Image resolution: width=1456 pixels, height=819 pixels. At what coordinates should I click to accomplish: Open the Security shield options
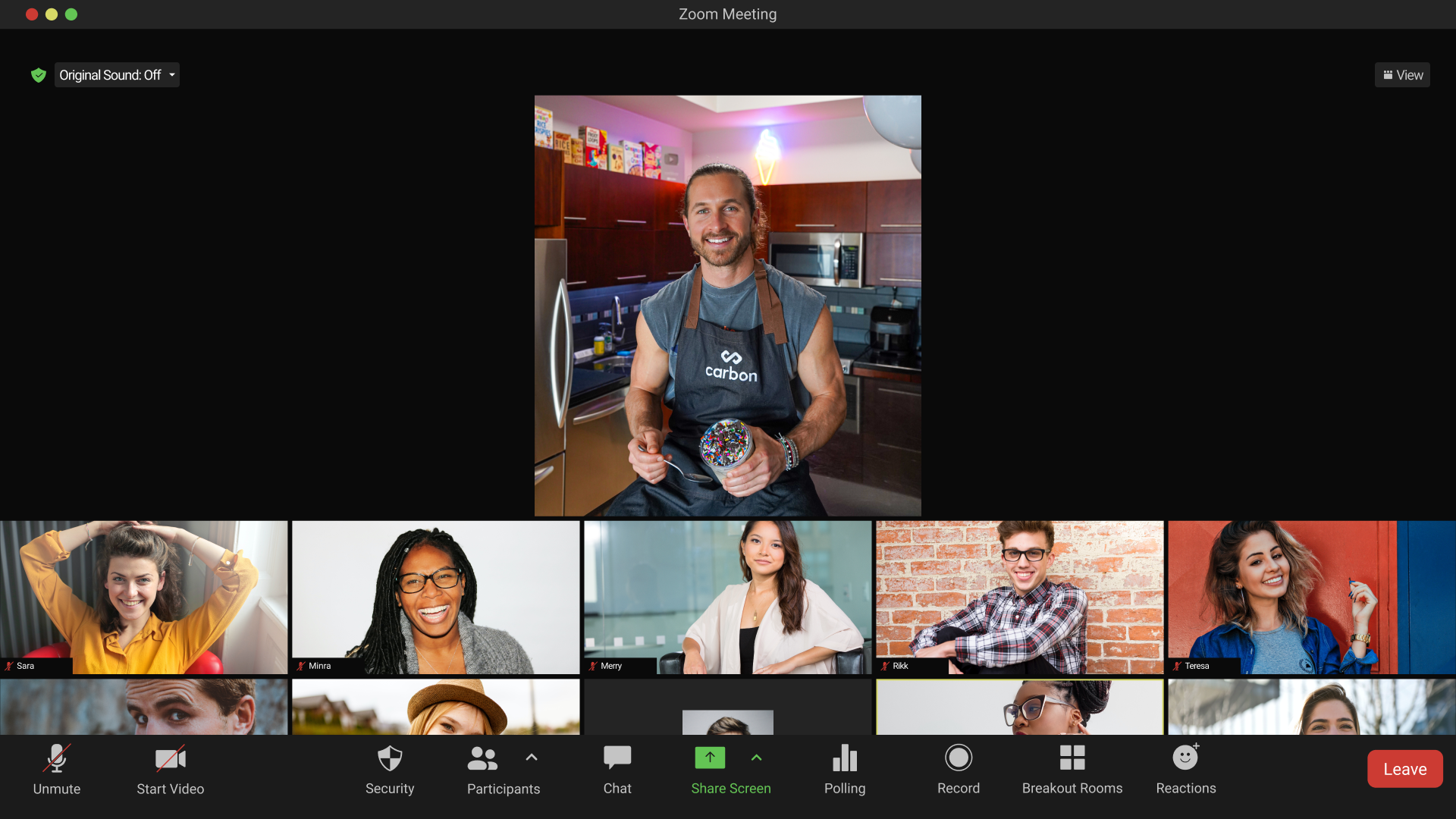click(390, 768)
